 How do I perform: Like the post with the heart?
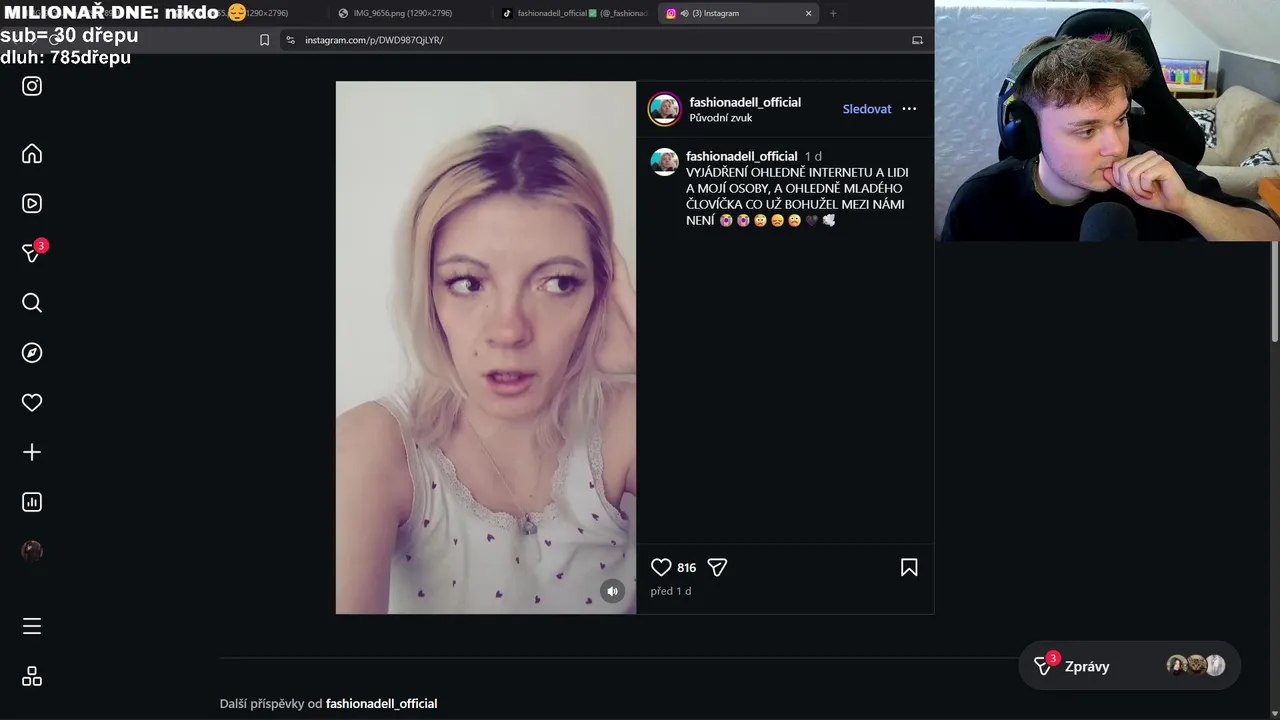tap(661, 567)
